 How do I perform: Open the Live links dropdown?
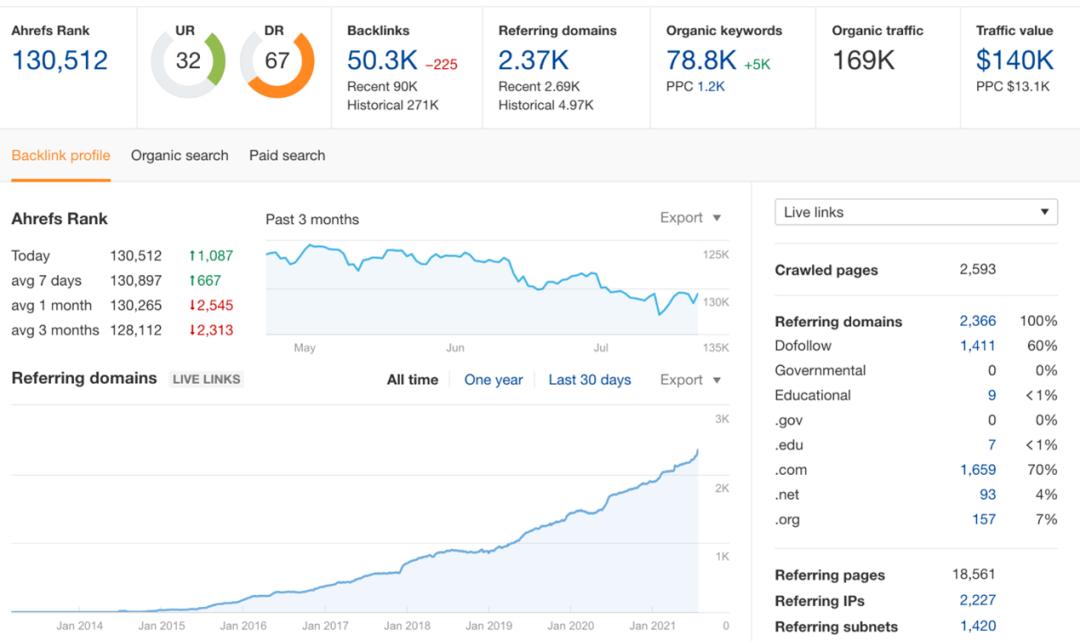(915, 212)
